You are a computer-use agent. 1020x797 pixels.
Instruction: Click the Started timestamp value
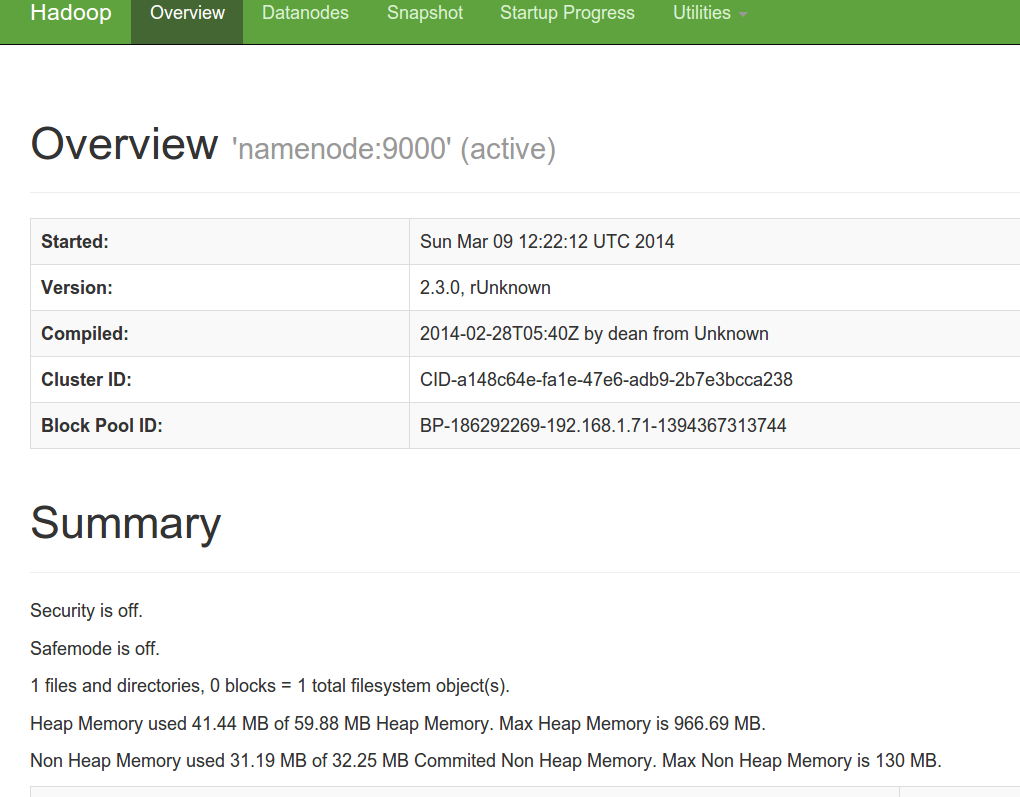tap(546, 241)
